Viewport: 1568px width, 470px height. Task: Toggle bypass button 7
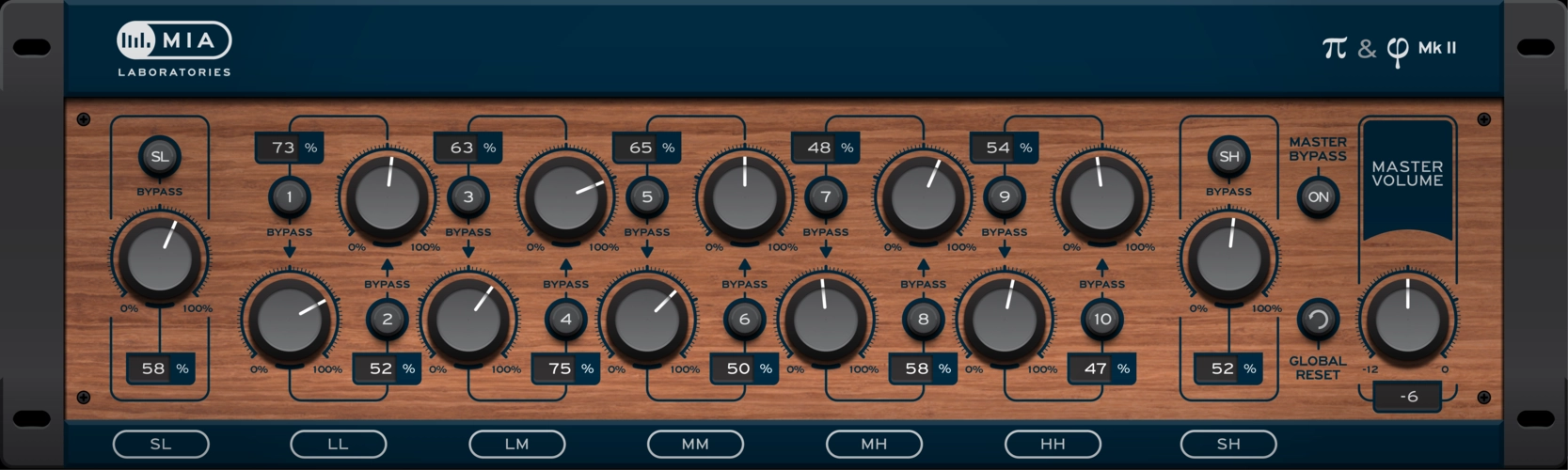tap(826, 197)
